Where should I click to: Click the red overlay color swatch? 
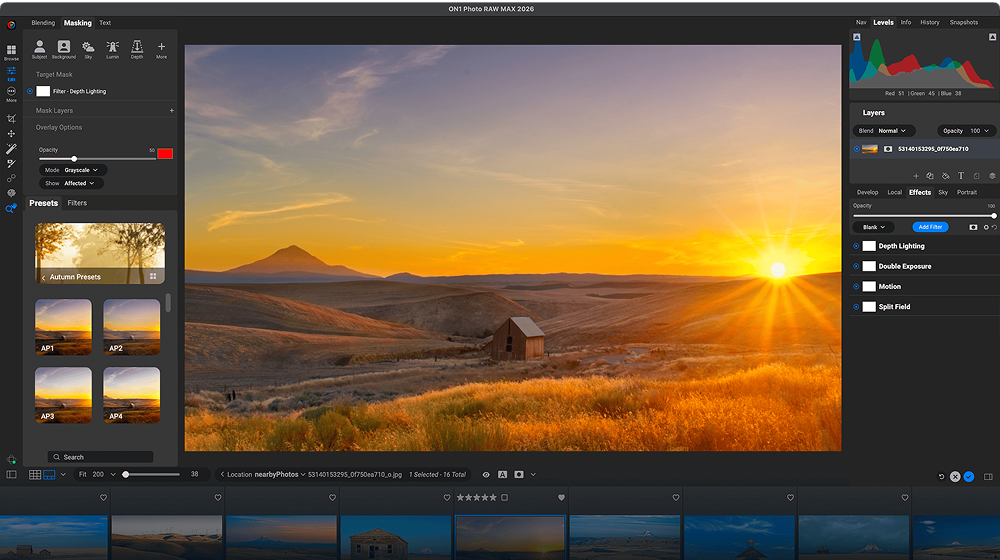click(x=165, y=153)
